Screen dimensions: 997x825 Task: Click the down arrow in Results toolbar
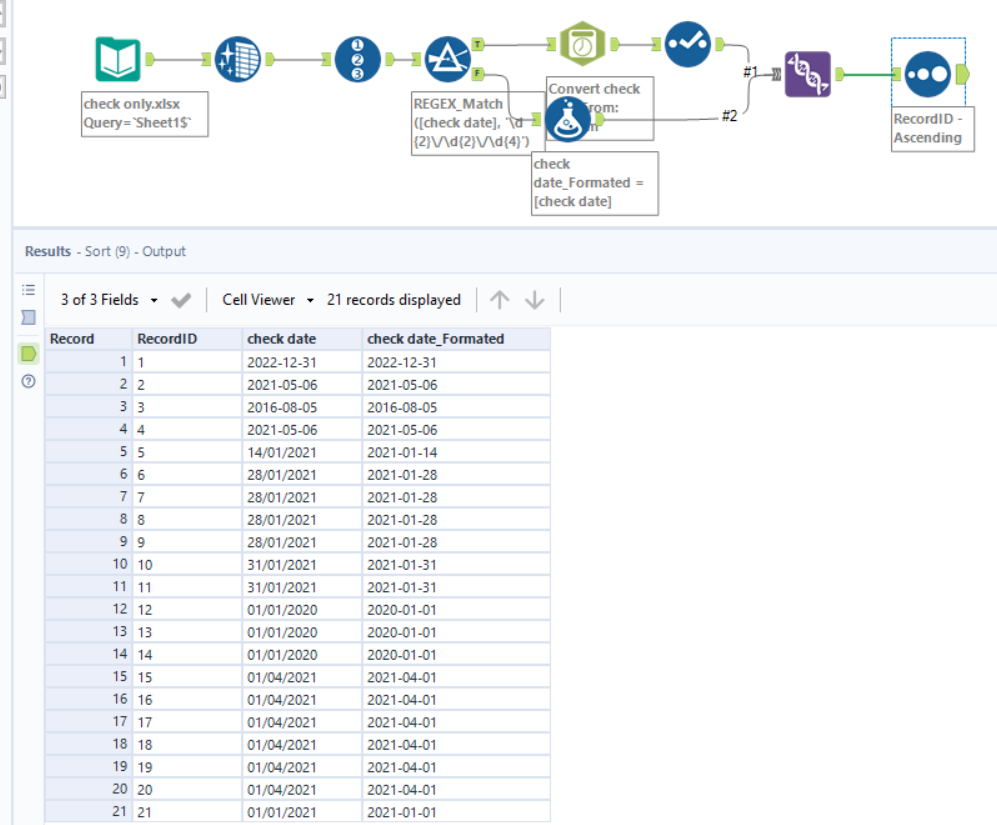pyautogui.click(x=535, y=300)
